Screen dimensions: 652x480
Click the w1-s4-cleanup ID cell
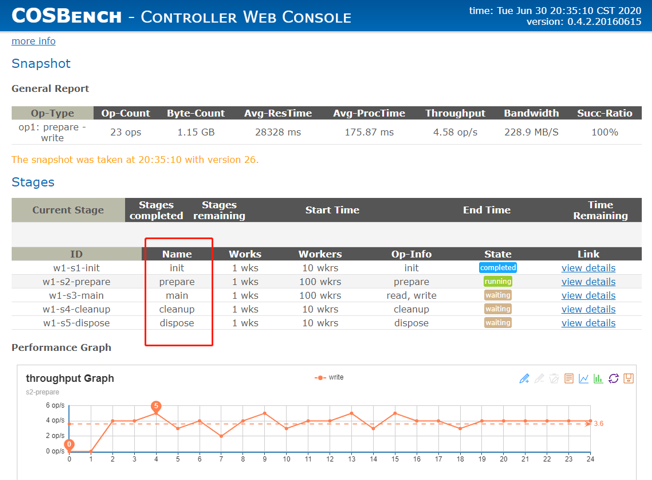click(x=77, y=309)
